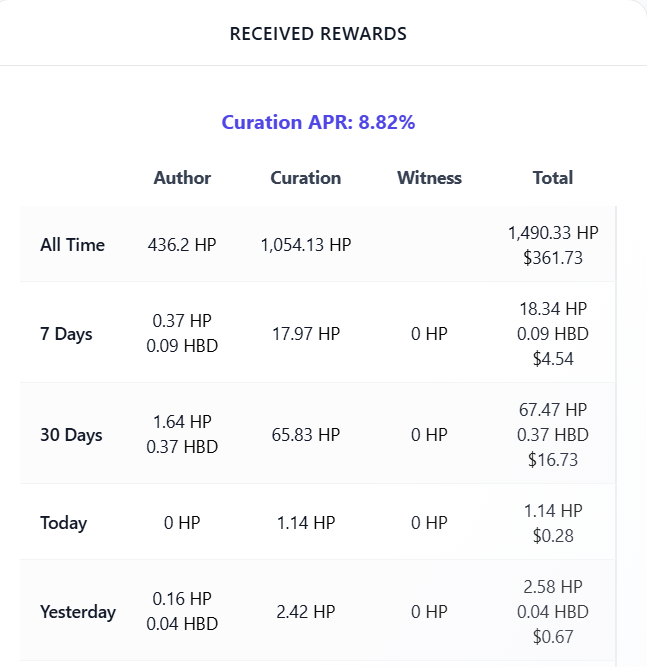
Task: Click the Today row label
Action: (x=63, y=523)
